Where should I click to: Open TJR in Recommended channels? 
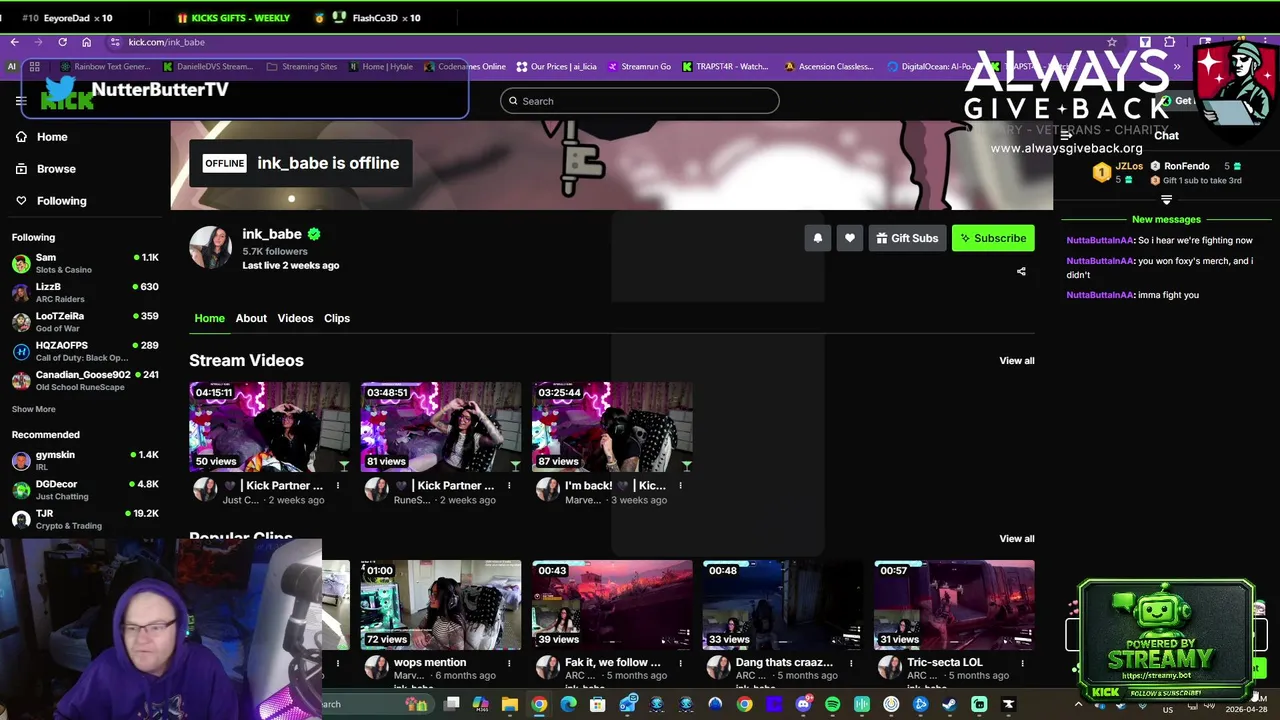point(85,519)
